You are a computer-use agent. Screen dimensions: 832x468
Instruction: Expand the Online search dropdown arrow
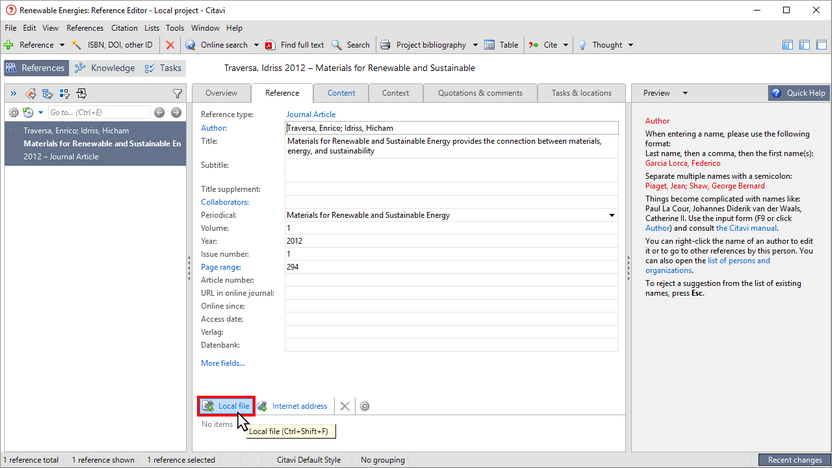click(x=256, y=45)
